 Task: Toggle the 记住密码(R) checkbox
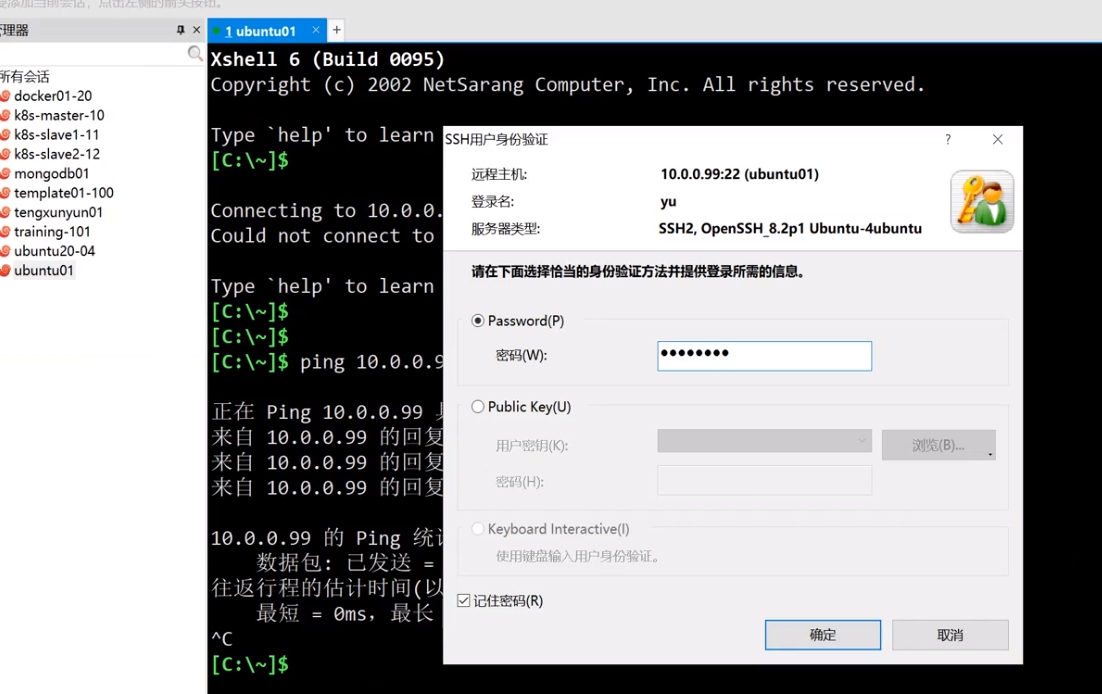pyautogui.click(x=464, y=601)
